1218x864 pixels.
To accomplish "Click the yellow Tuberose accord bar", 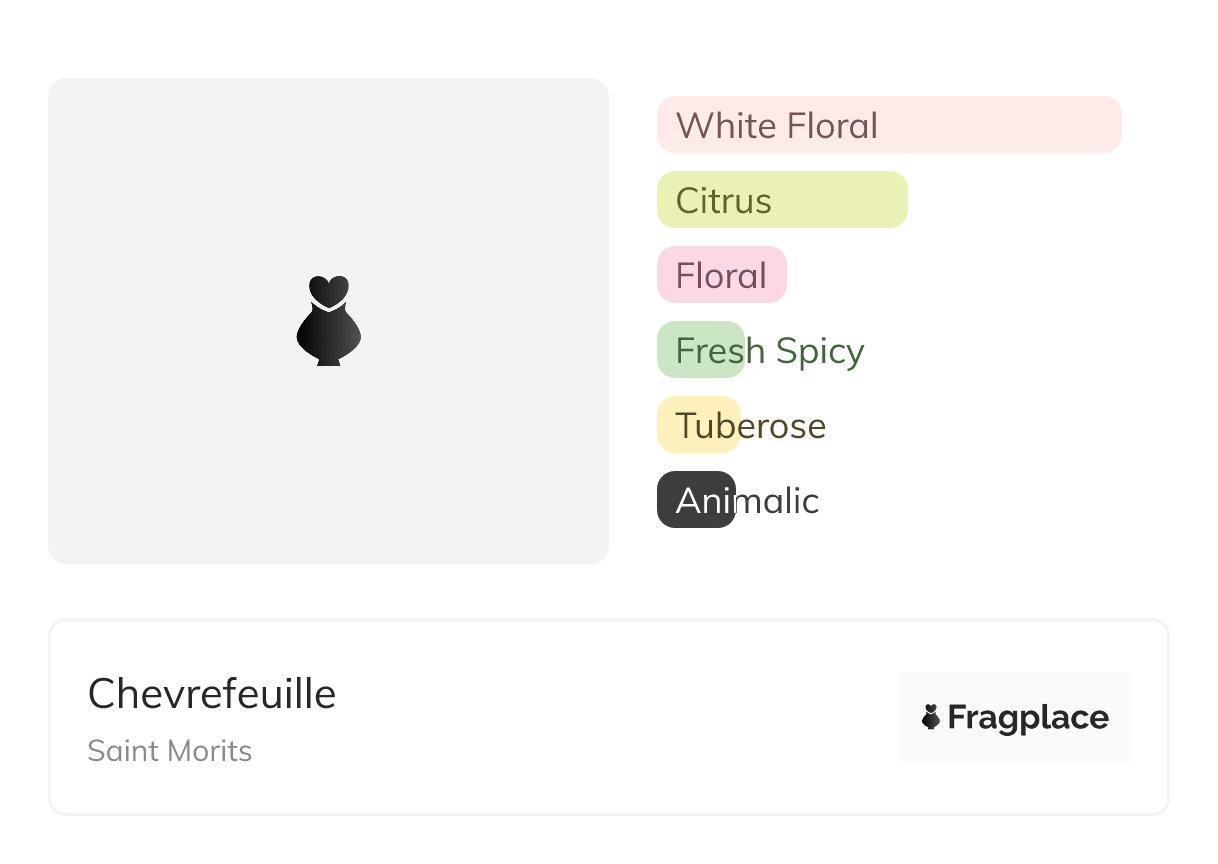I will pos(697,425).
